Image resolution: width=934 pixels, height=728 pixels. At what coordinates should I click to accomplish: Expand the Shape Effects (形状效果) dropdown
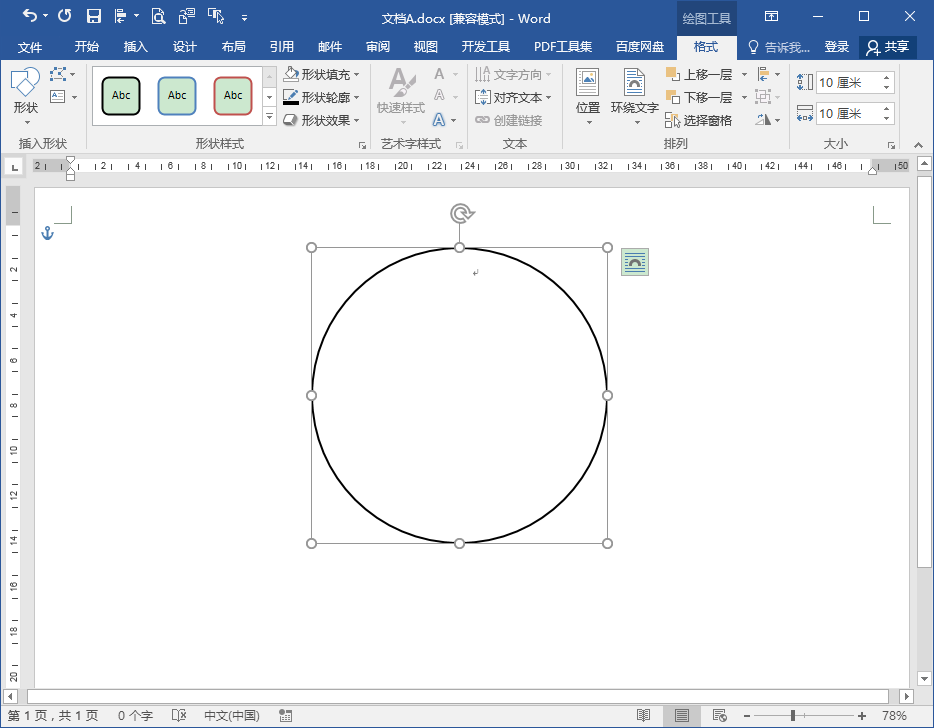357,120
